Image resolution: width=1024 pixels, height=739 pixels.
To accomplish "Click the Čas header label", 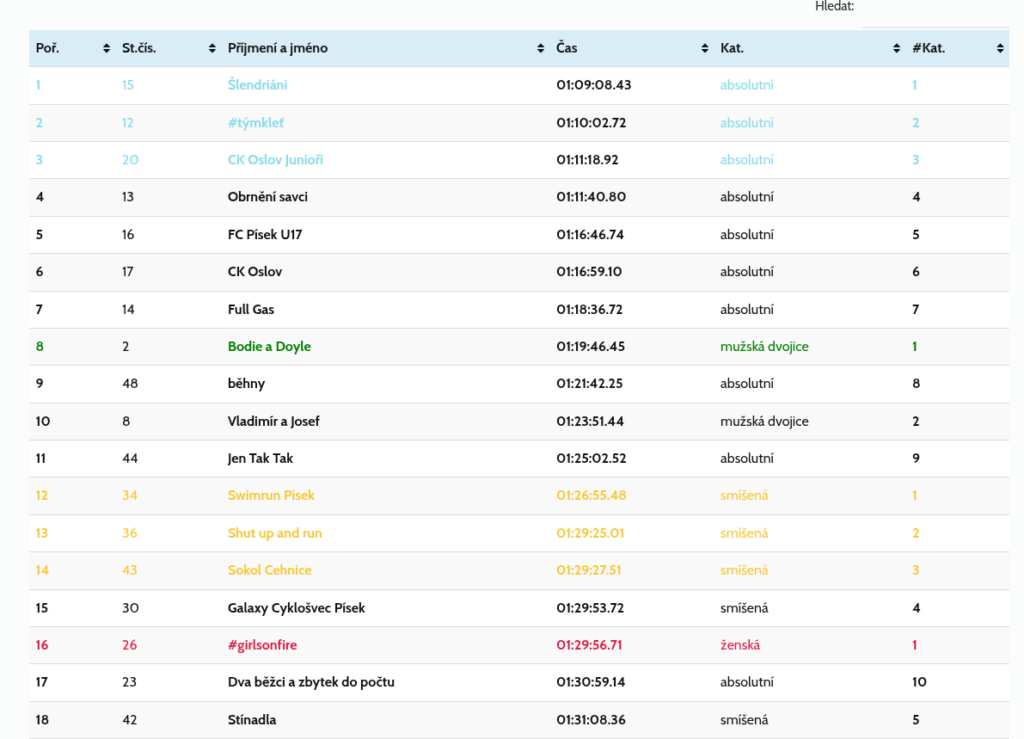I will 567,48.
